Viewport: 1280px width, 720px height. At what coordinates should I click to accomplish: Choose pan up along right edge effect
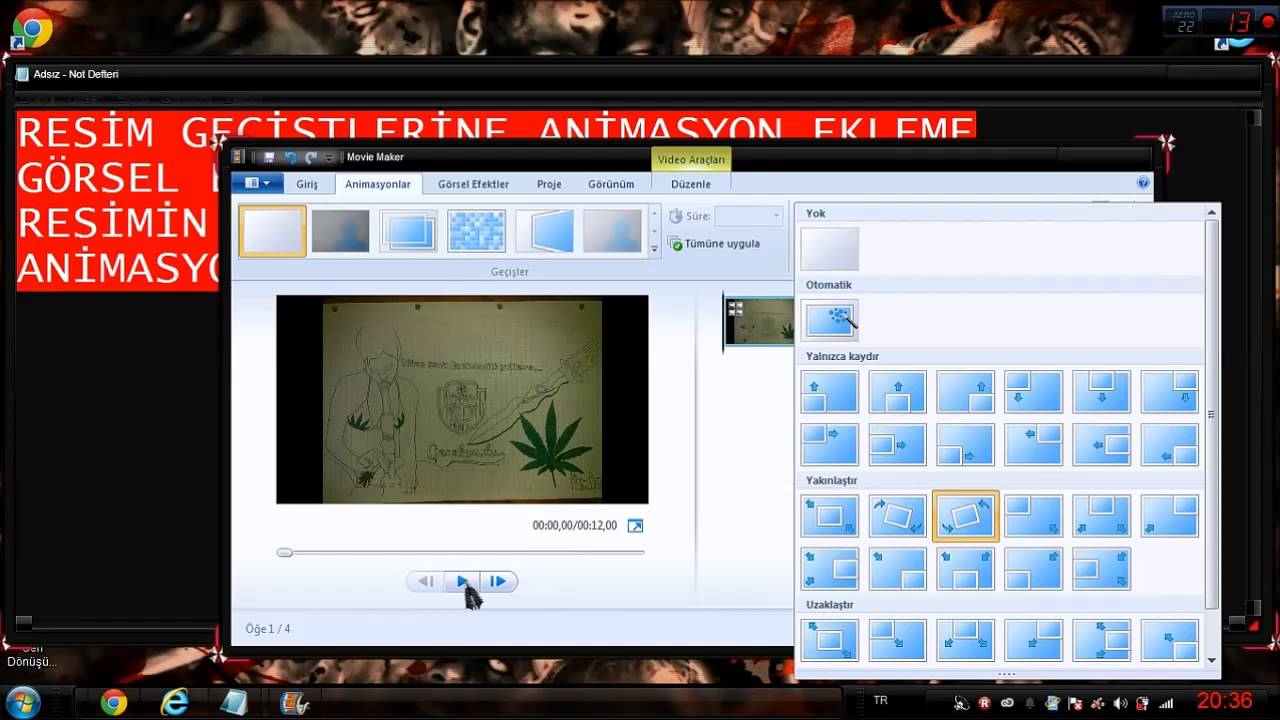[x=966, y=392]
